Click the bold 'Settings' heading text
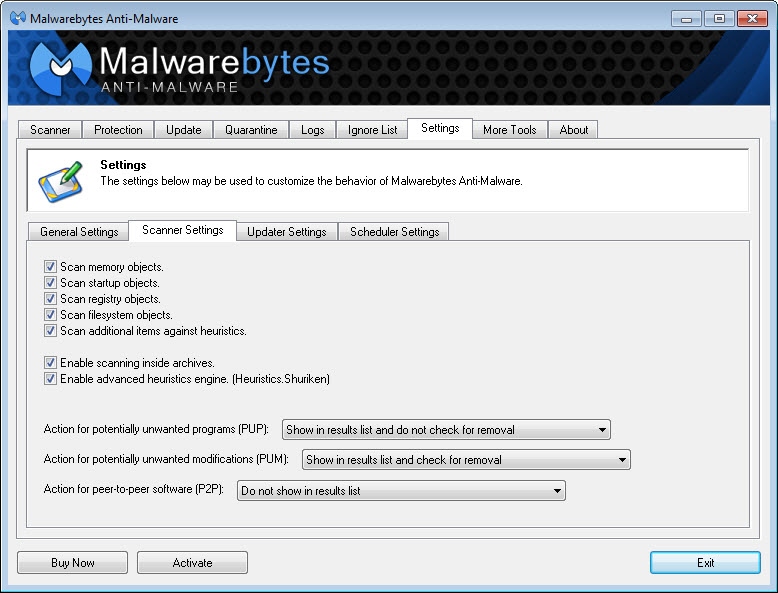 [x=123, y=165]
